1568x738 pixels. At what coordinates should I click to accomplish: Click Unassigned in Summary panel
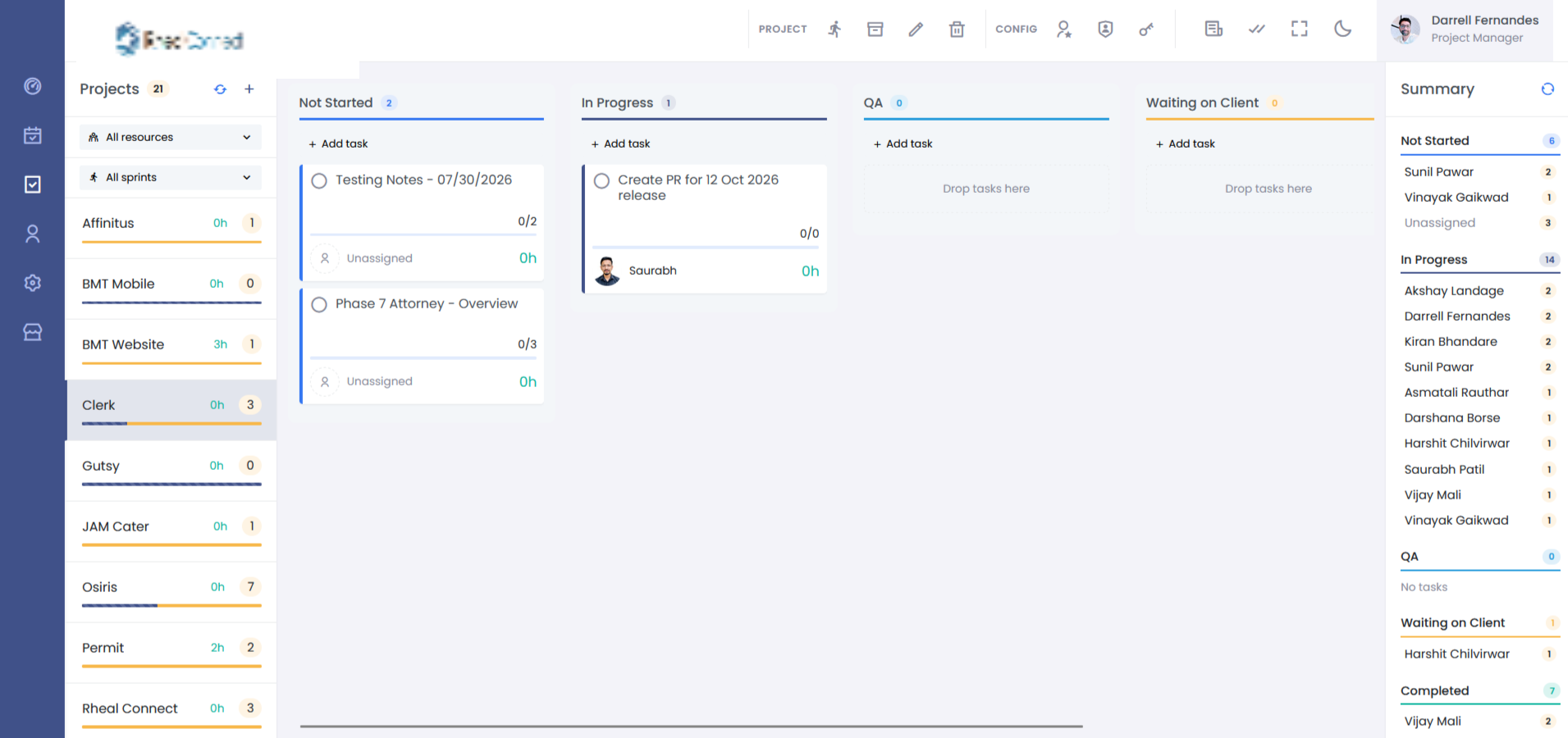point(1439,222)
